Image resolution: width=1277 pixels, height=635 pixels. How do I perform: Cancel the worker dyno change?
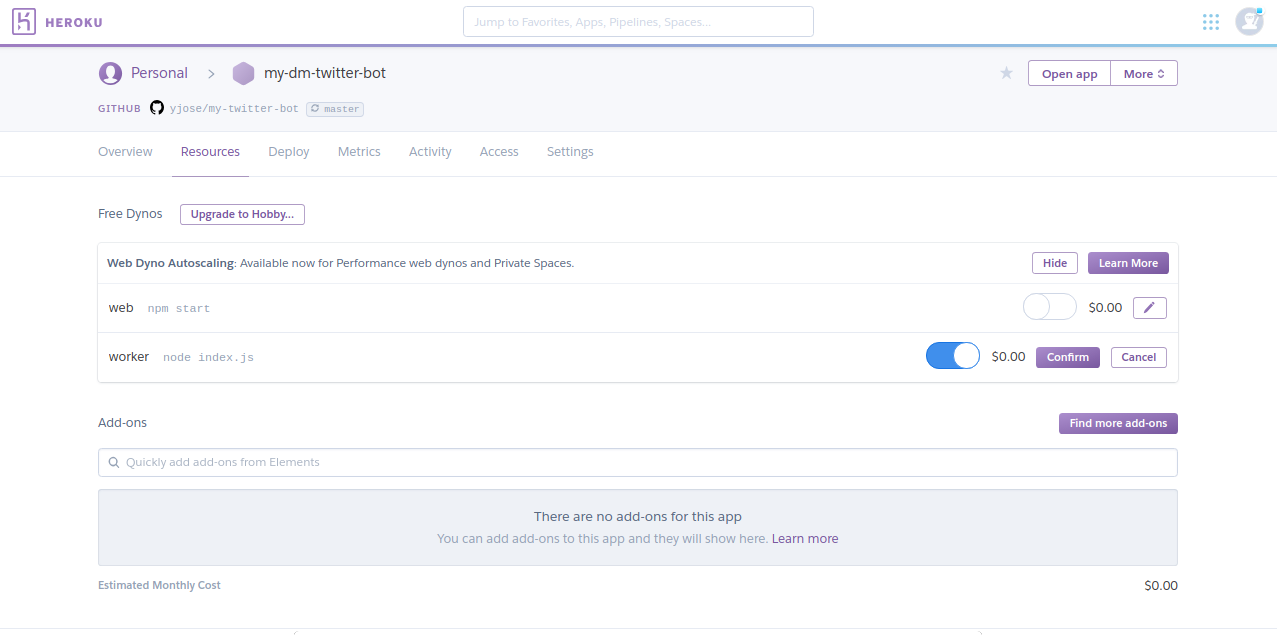pyautogui.click(x=1139, y=357)
